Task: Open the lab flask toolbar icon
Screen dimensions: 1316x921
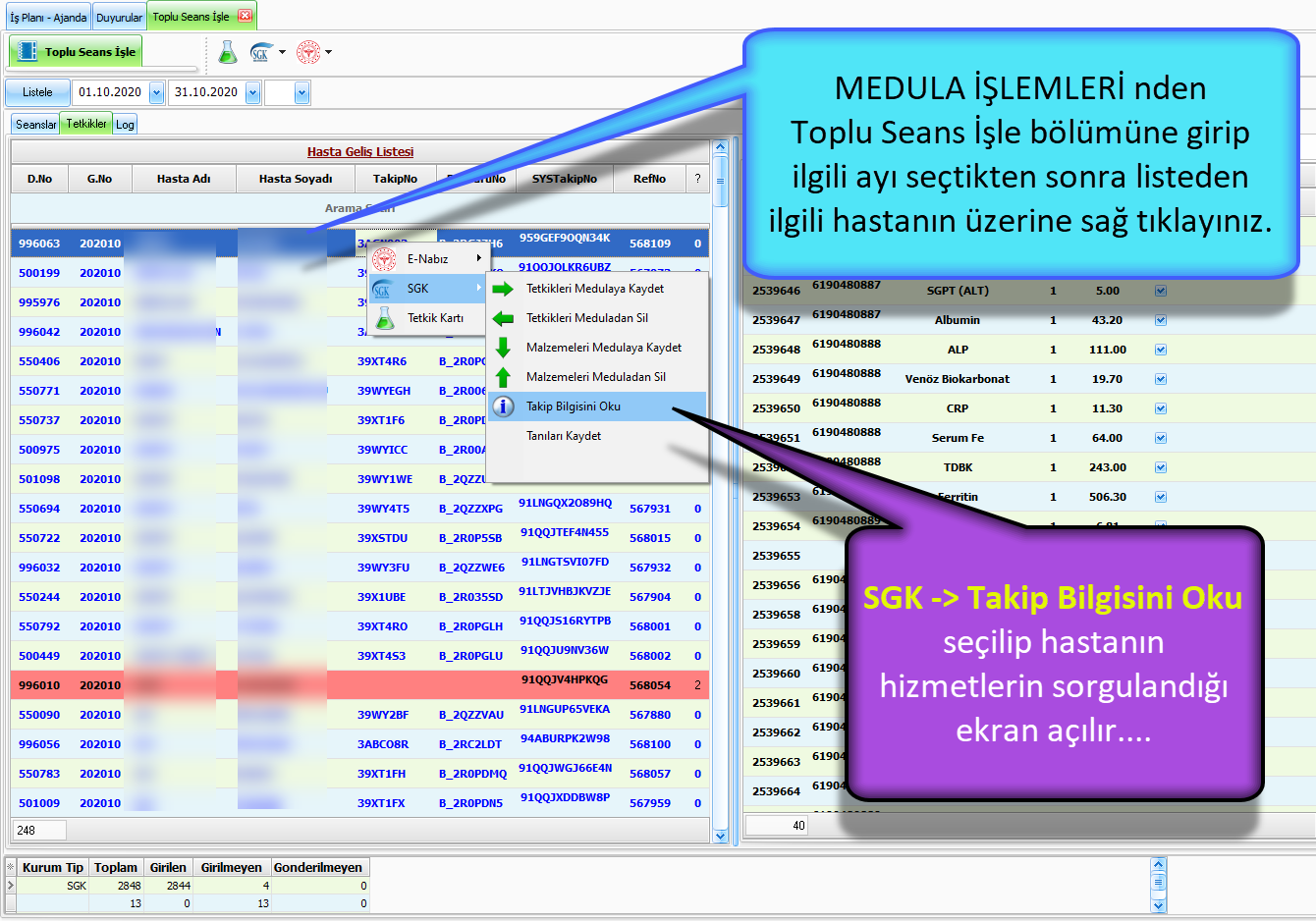Action: point(228,52)
